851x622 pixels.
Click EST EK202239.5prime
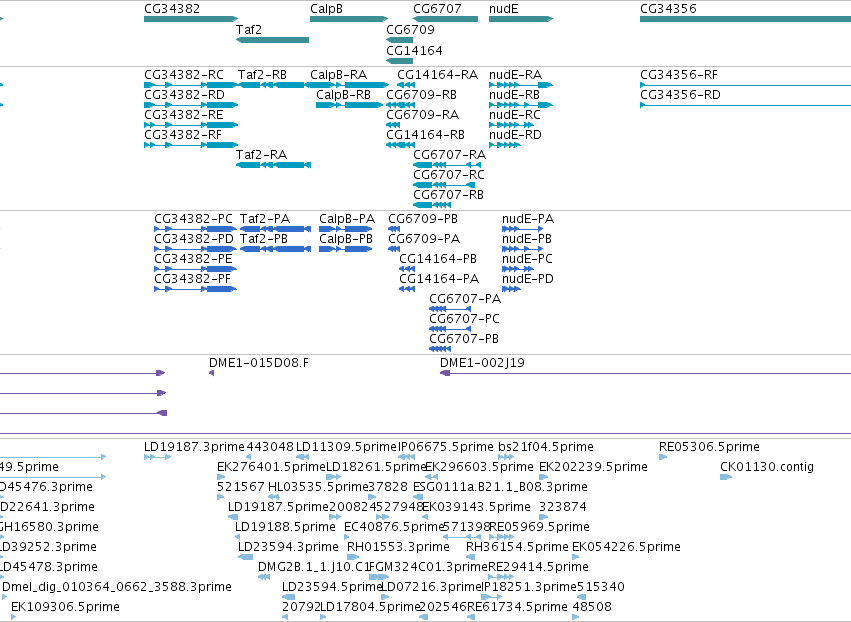click(x=593, y=467)
